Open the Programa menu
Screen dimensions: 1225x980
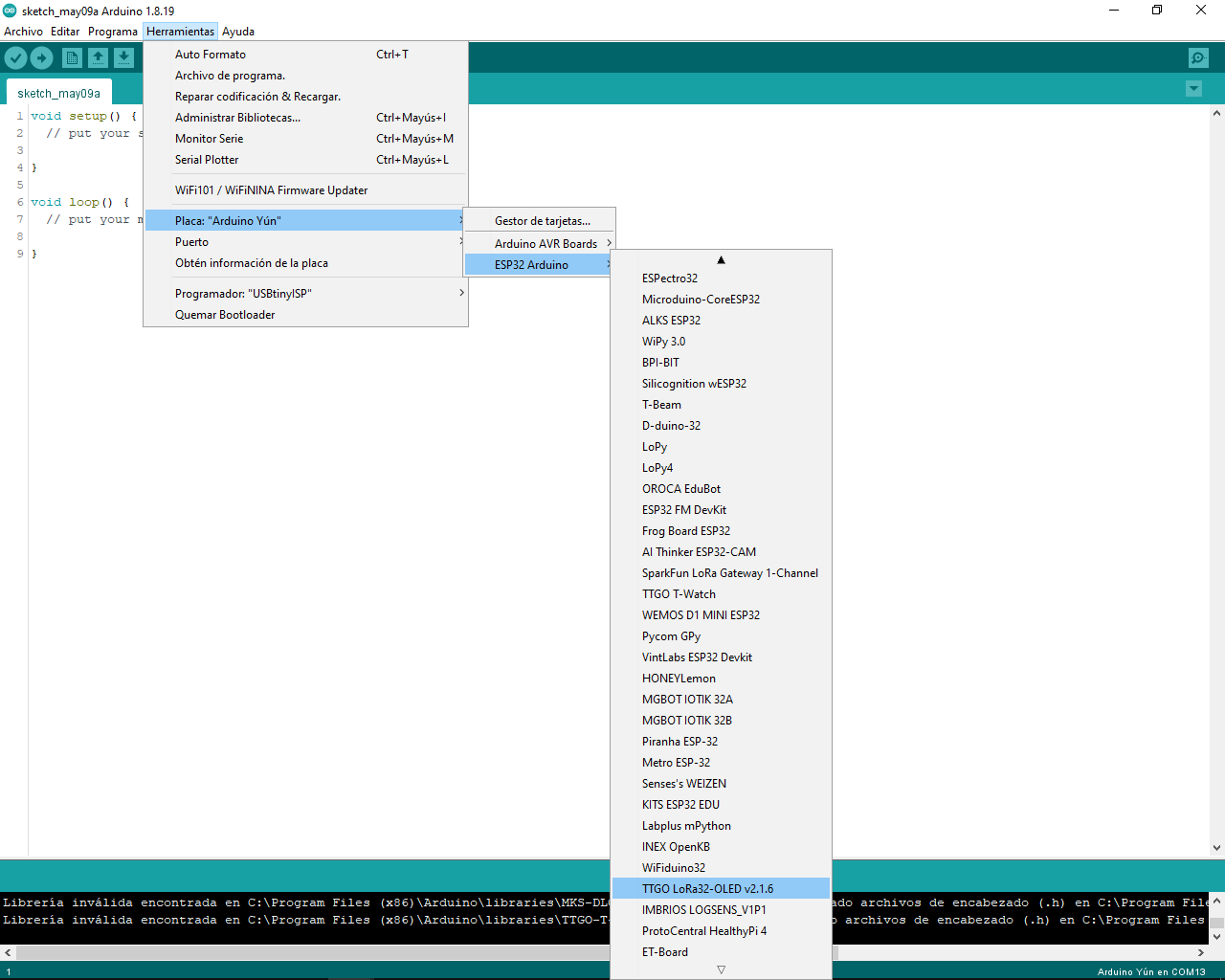[113, 32]
